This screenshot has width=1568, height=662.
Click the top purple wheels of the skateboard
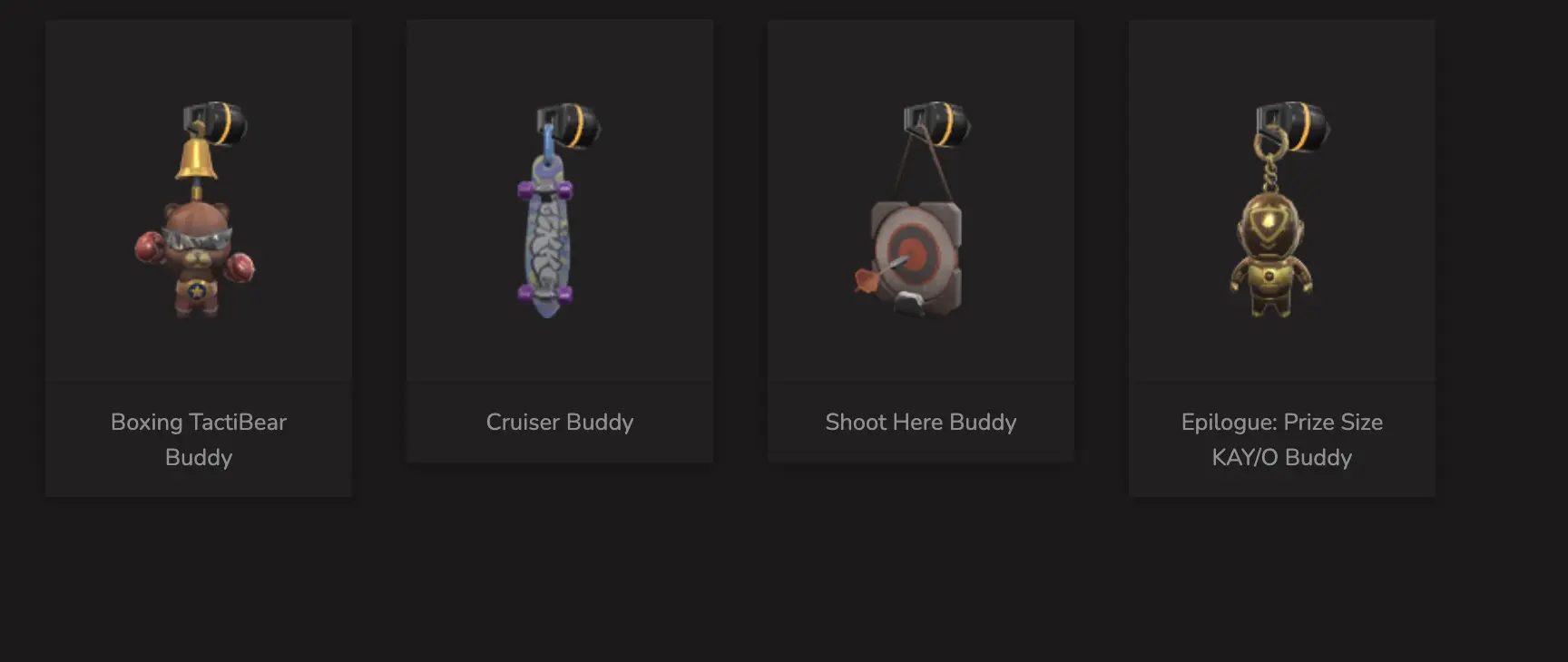click(545, 190)
